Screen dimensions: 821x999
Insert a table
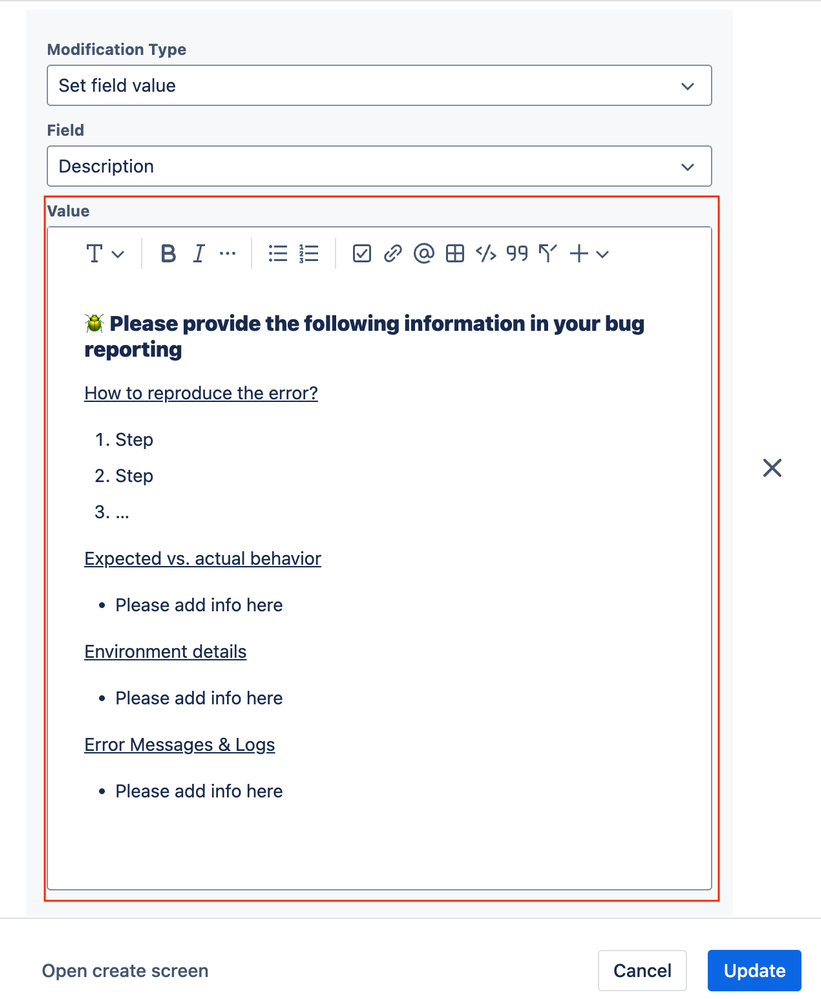pos(454,253)
